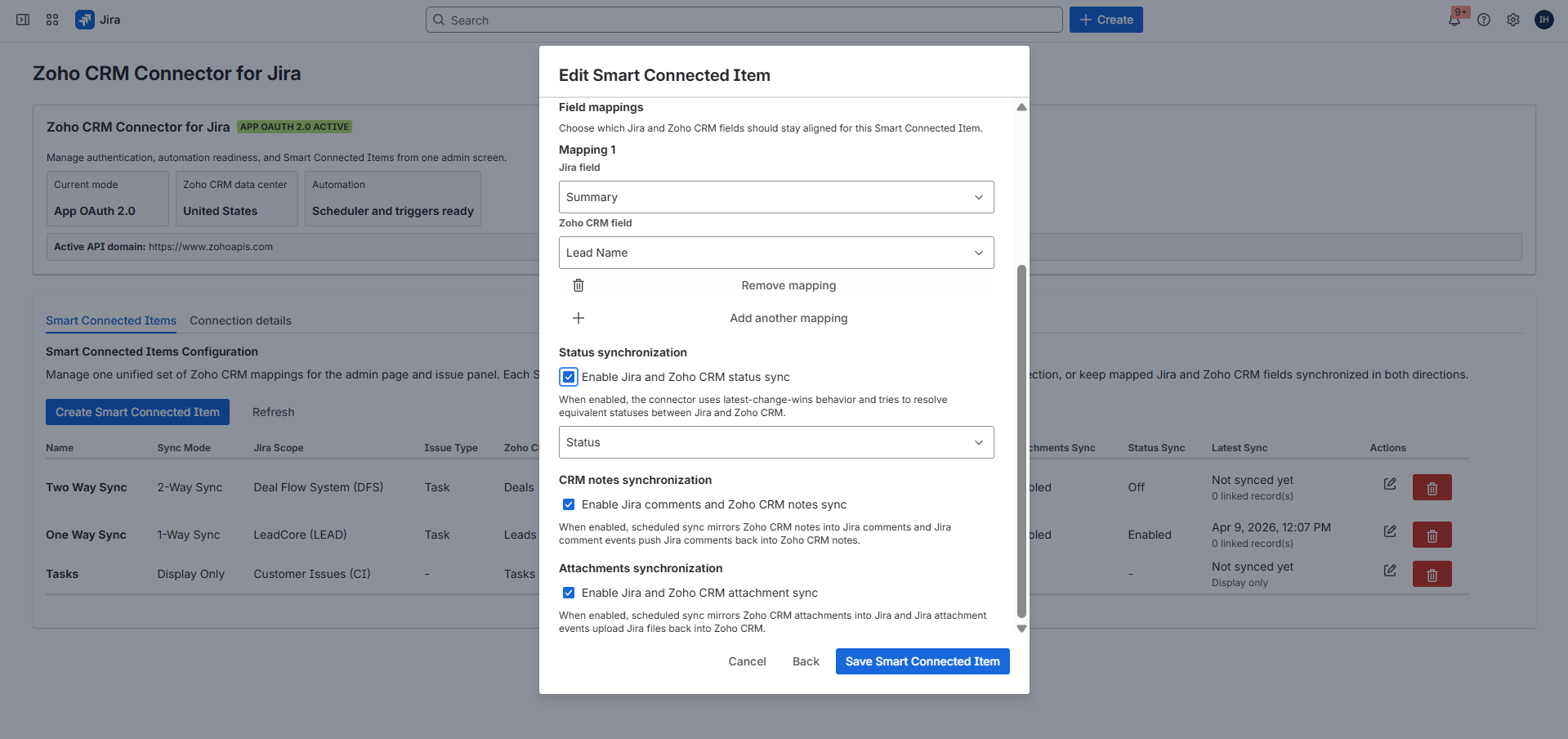Open the Jira field Summary dropdown
This screenshot has width=1568, height=739.
click(776, 197)
